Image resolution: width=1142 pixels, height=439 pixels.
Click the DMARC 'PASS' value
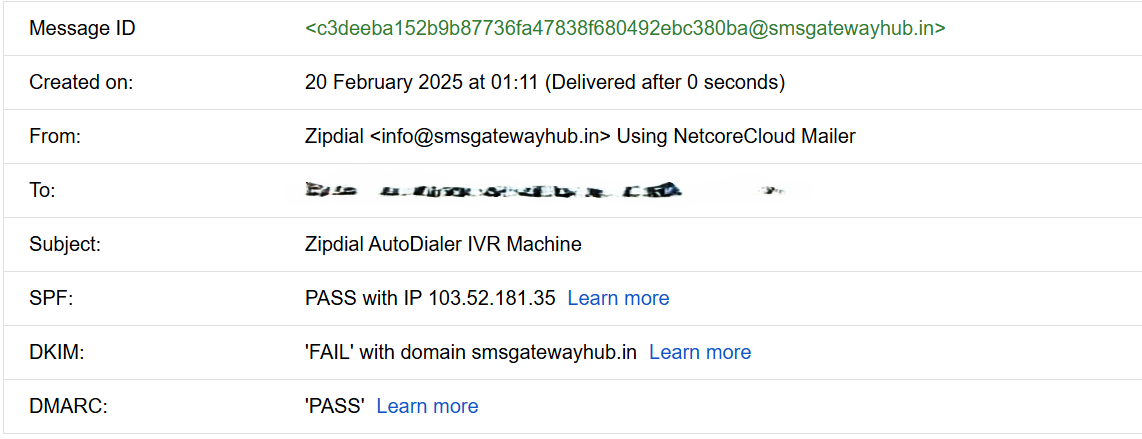tap(334, 406)
